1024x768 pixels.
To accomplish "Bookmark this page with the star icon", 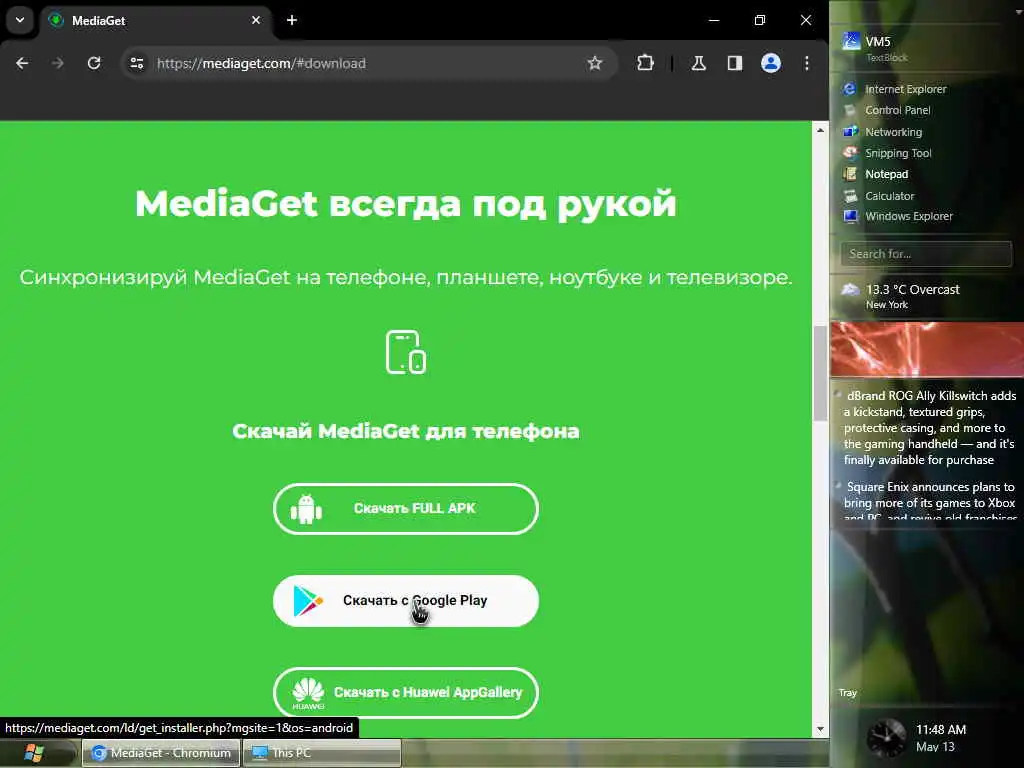I will [594, 63].
